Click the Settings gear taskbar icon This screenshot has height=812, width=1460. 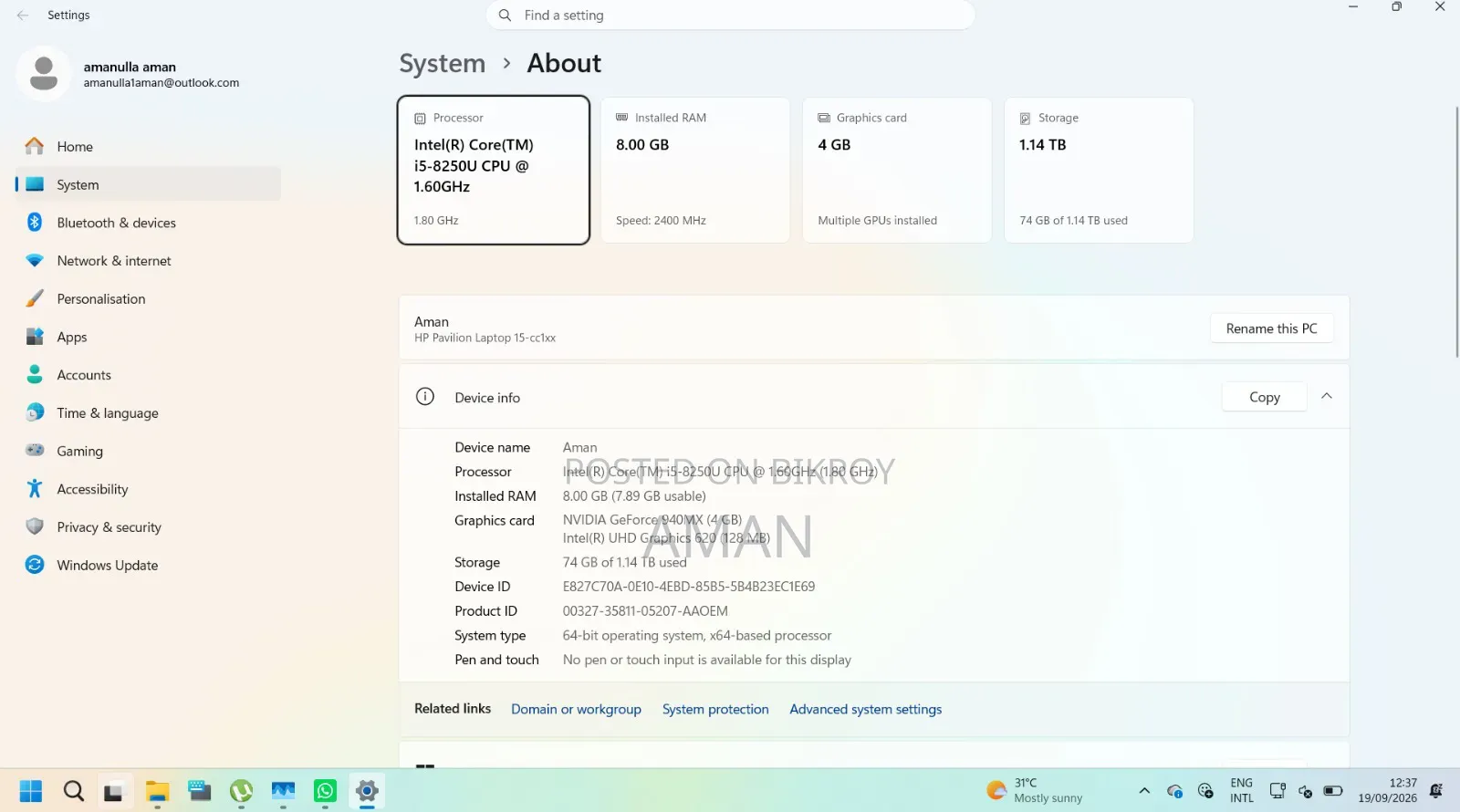click(x=367, y=791)
